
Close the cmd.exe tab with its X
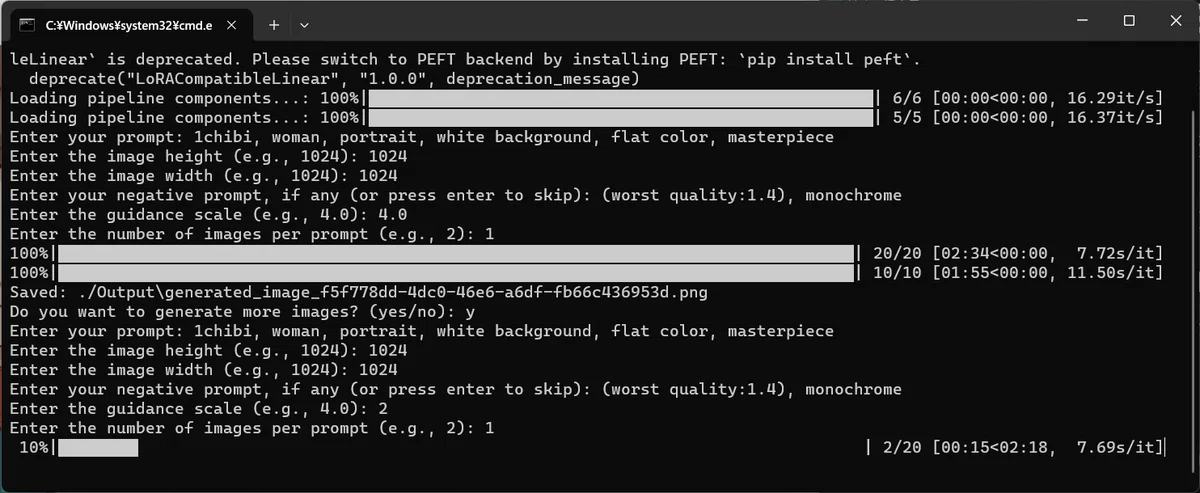click(x=229, y=23)
